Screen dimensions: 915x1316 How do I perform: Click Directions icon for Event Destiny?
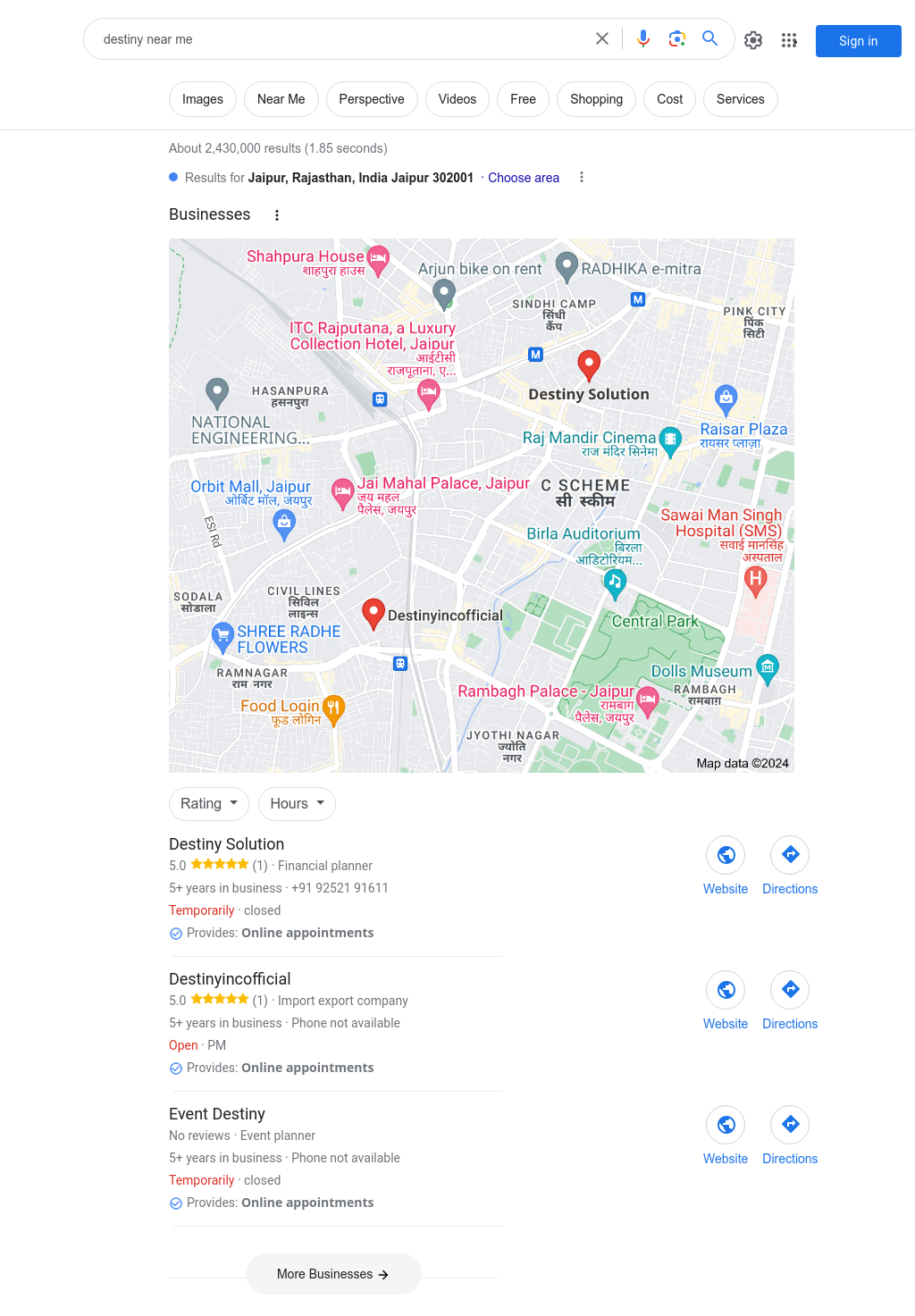pos(790,1125)
